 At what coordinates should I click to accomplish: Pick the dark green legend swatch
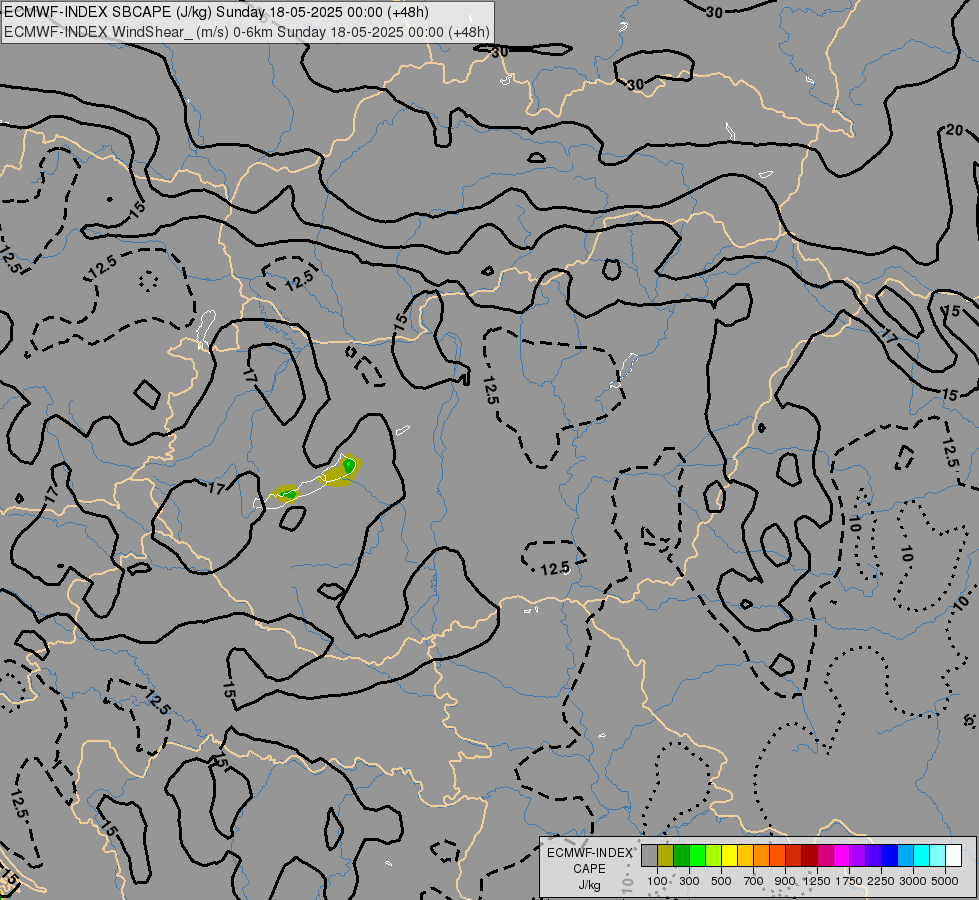(682, 855)
